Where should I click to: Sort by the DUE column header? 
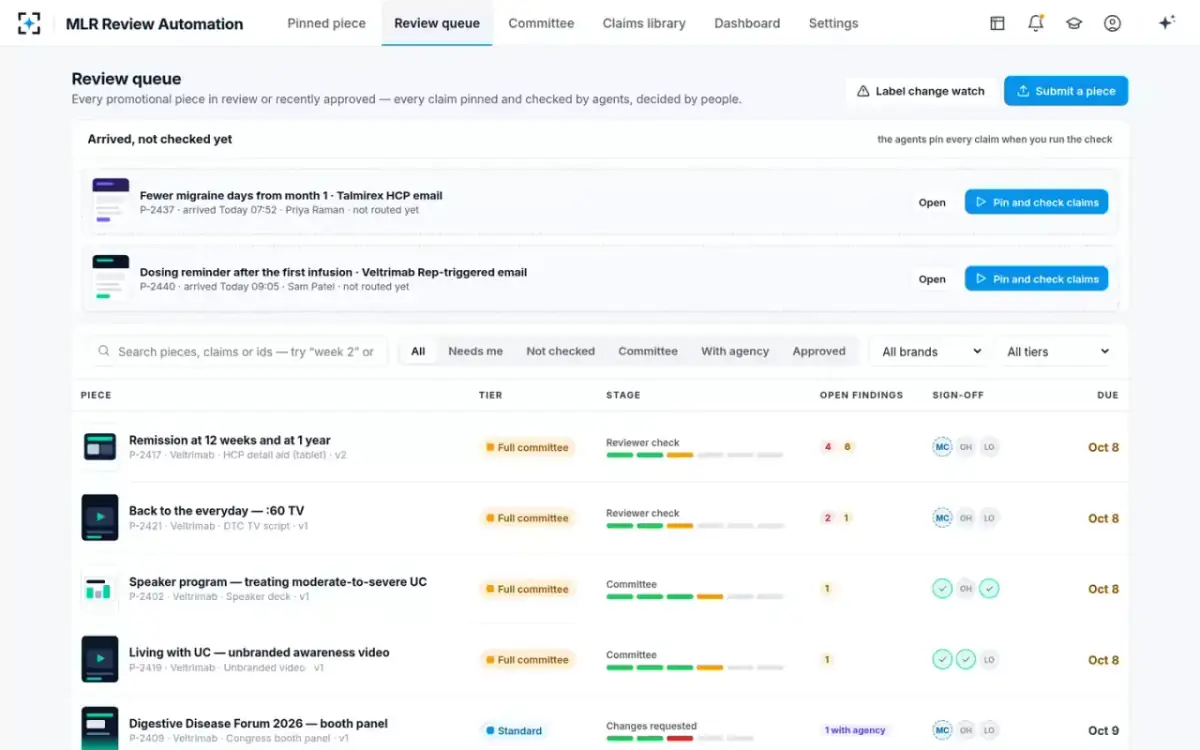coord(1107,395)
